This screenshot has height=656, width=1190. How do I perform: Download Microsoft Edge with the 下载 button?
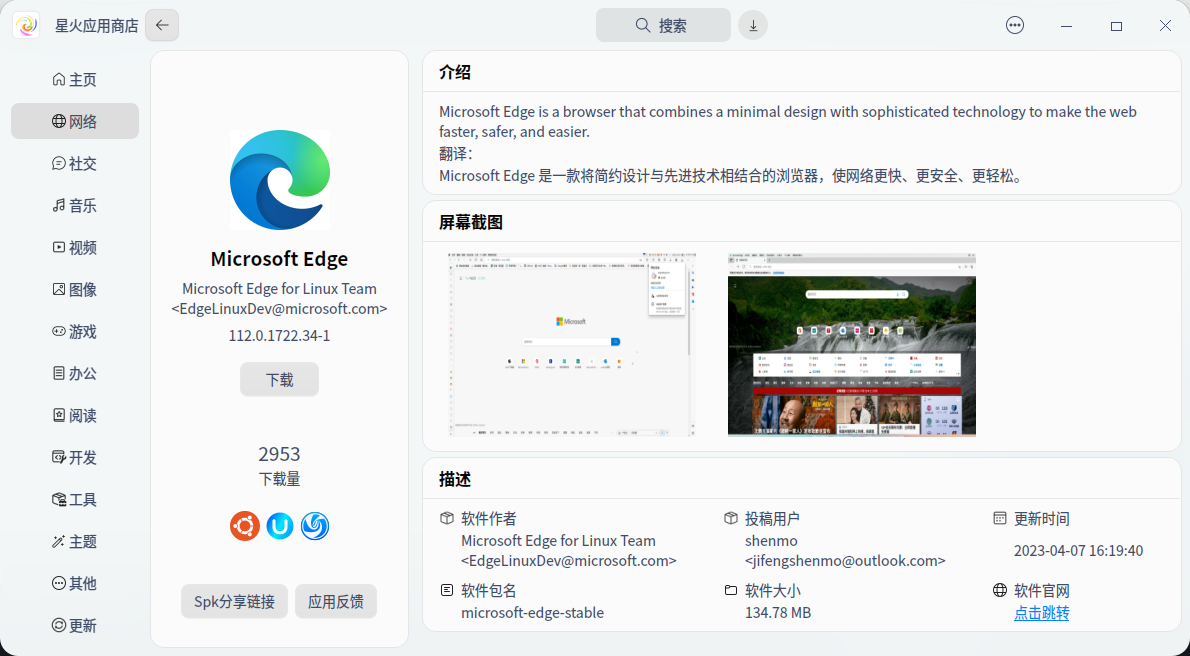click(x=279, y=379)
